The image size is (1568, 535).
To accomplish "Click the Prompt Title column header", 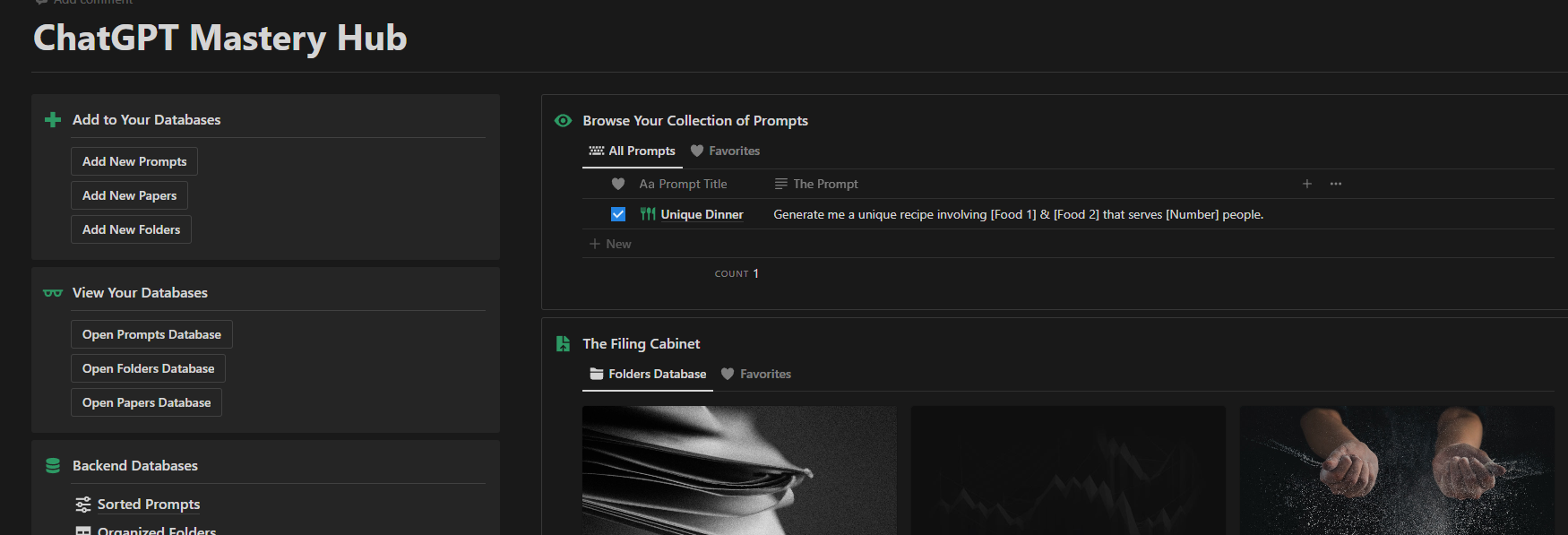I will click(683, 184).
